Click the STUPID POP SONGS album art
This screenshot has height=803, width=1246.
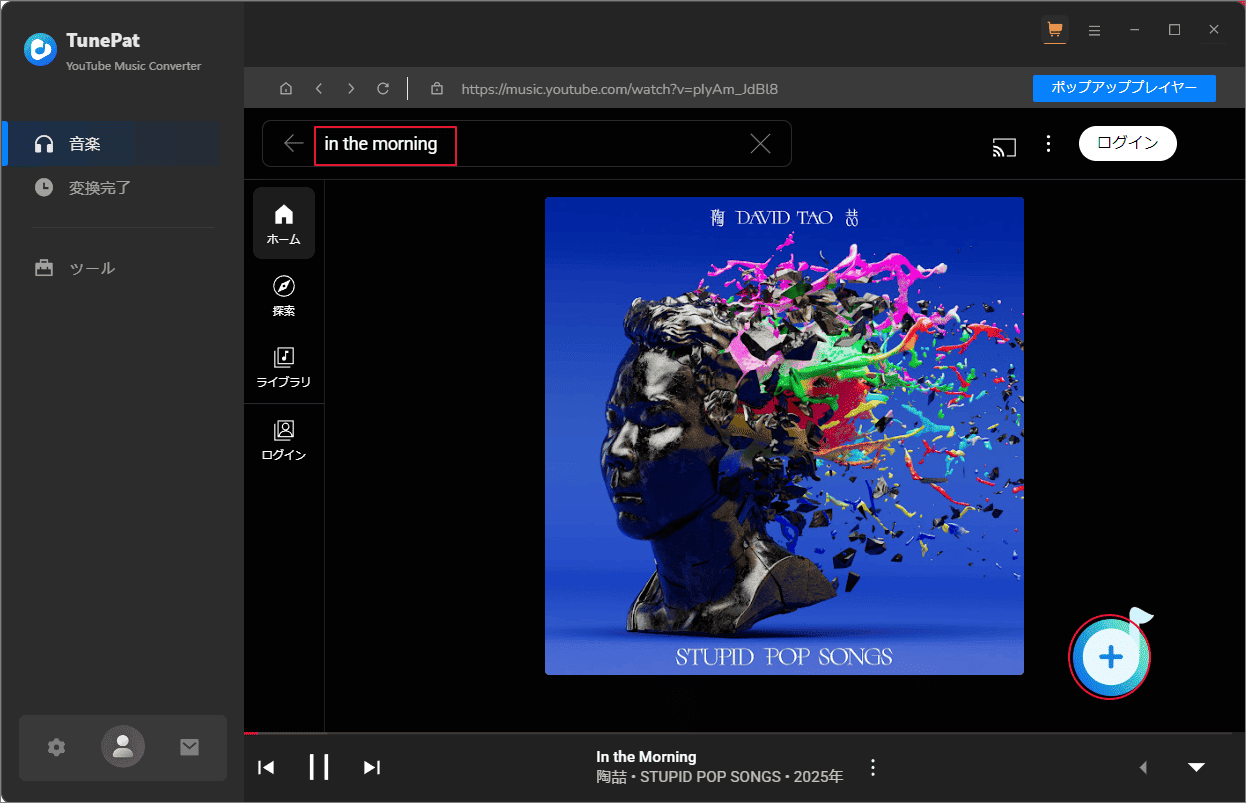point(784,436)
